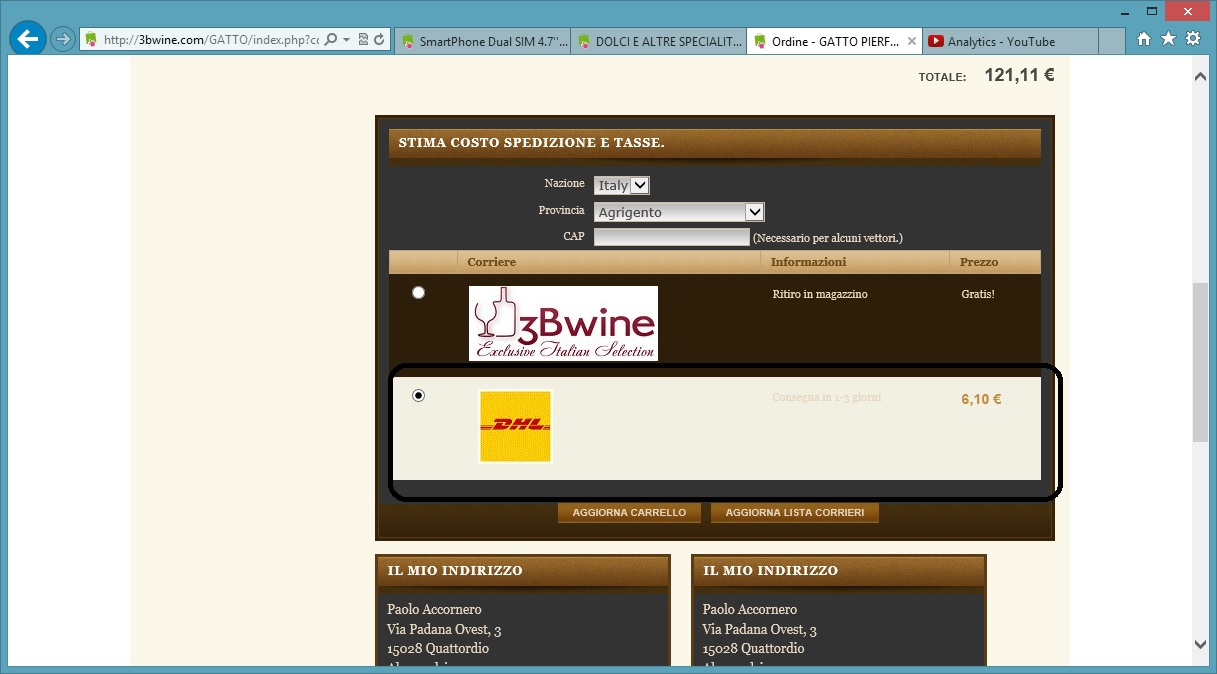Click the browser forward arrow

[64, 40]
